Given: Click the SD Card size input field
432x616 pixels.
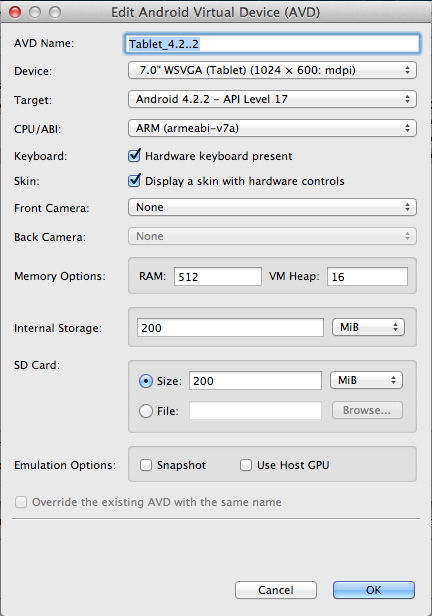Looking at the screenshot, I should click(x=255, y=381).
